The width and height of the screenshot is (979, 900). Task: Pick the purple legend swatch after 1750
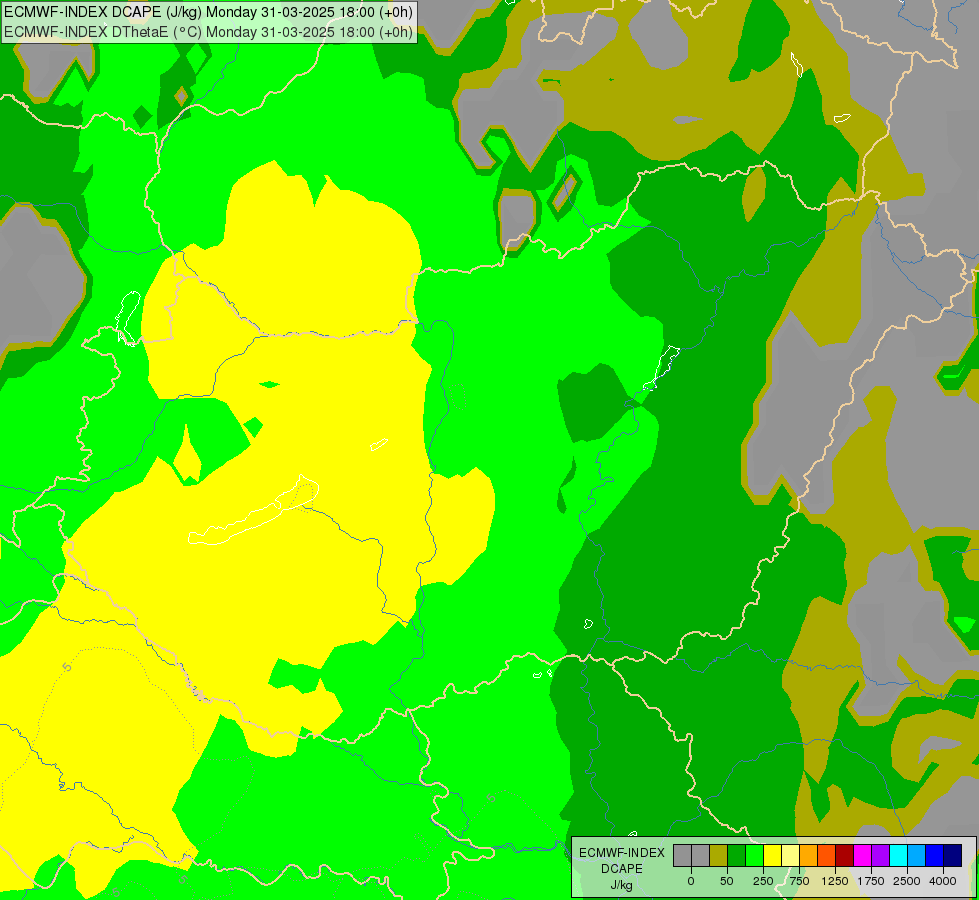[881, 856]
